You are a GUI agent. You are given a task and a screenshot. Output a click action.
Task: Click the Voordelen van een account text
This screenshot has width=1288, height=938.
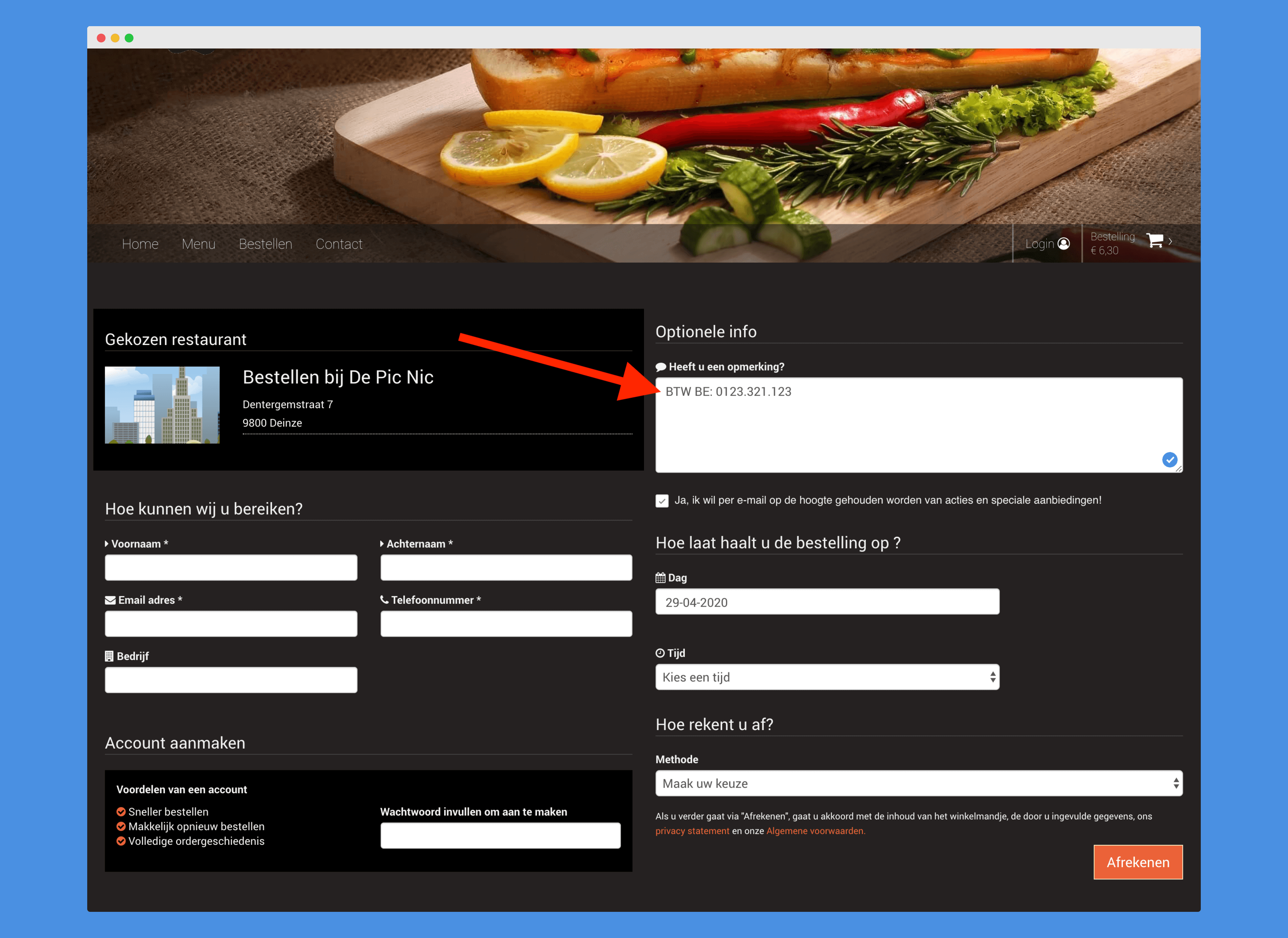click(x=182, y=789)
